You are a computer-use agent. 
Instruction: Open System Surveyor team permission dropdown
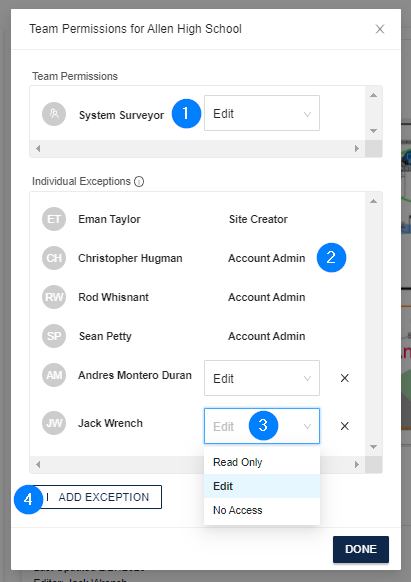click(262, 113)
